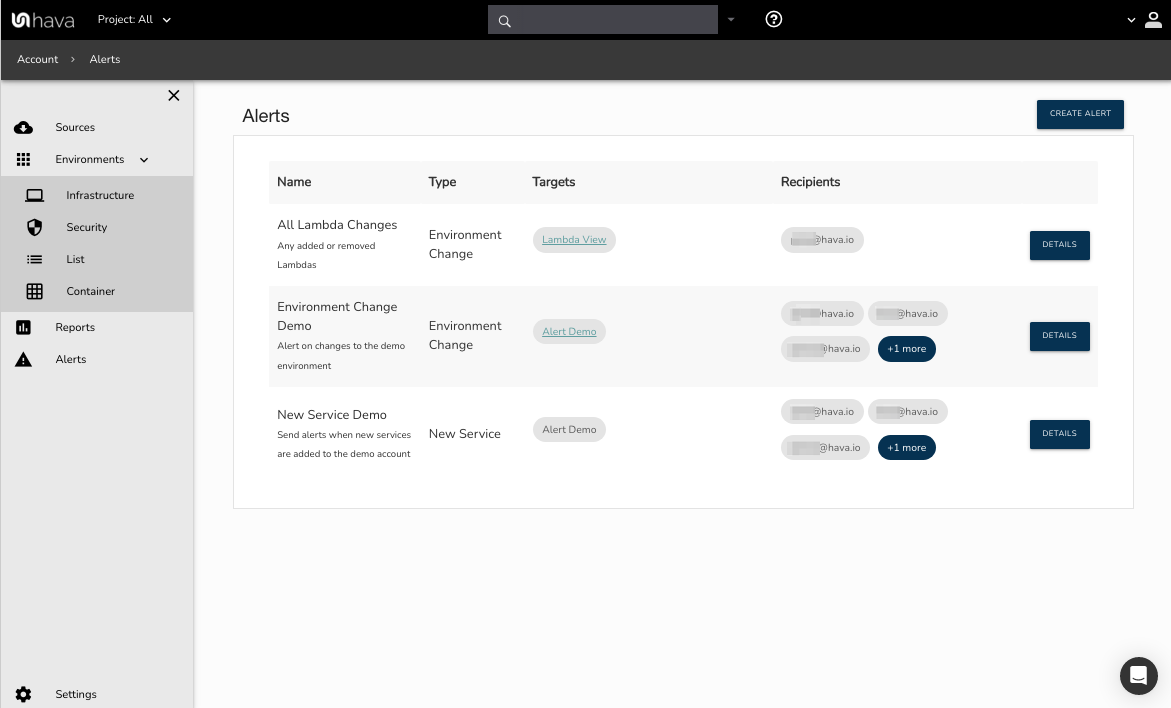This screenshot has height=708, width=1171.
Task: Click the Container grid icon
Action: pyautogui.click(x=35, y=292)
